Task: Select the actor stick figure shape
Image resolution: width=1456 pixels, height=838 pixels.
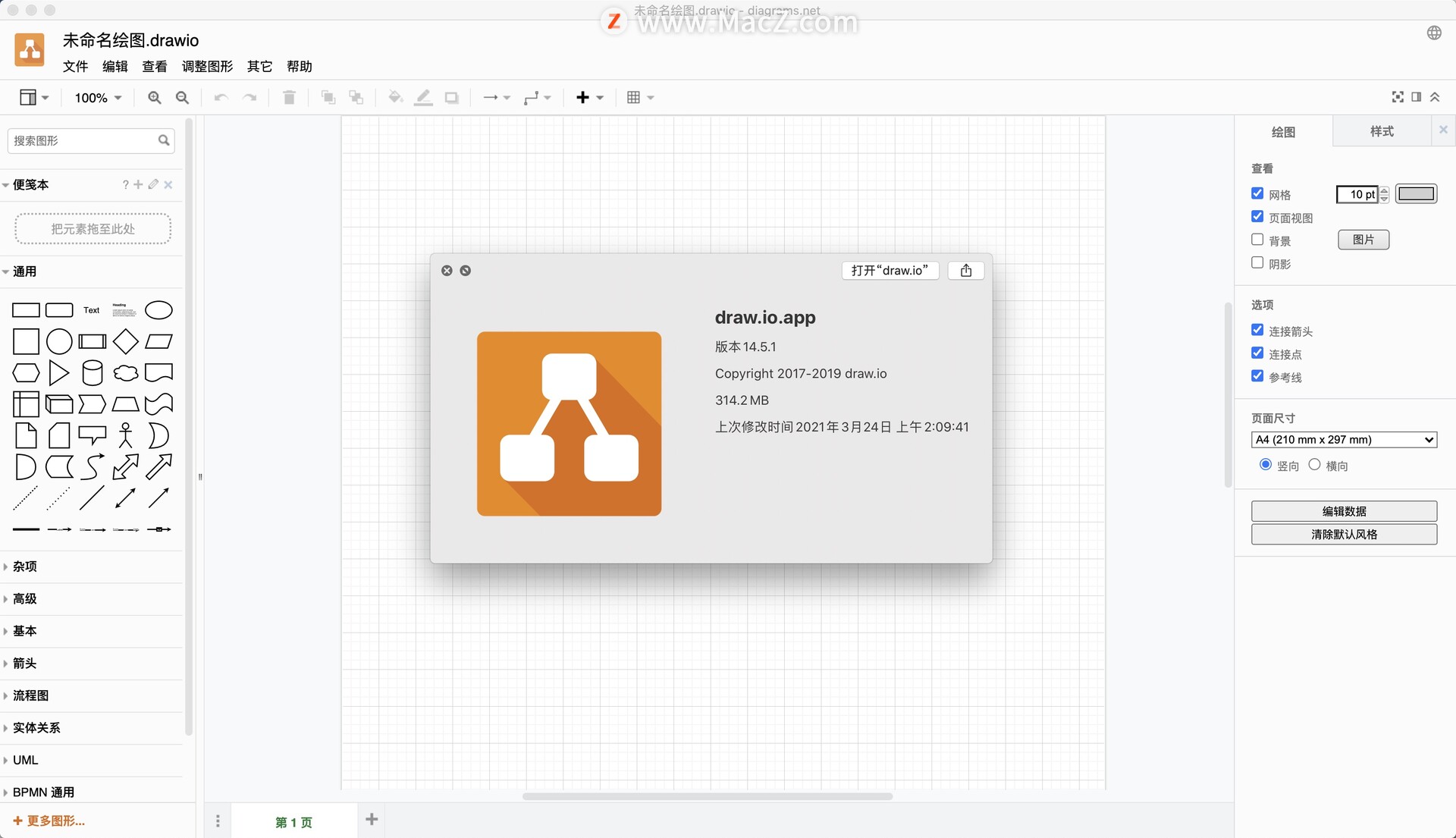Action: [x=126, y=435]
